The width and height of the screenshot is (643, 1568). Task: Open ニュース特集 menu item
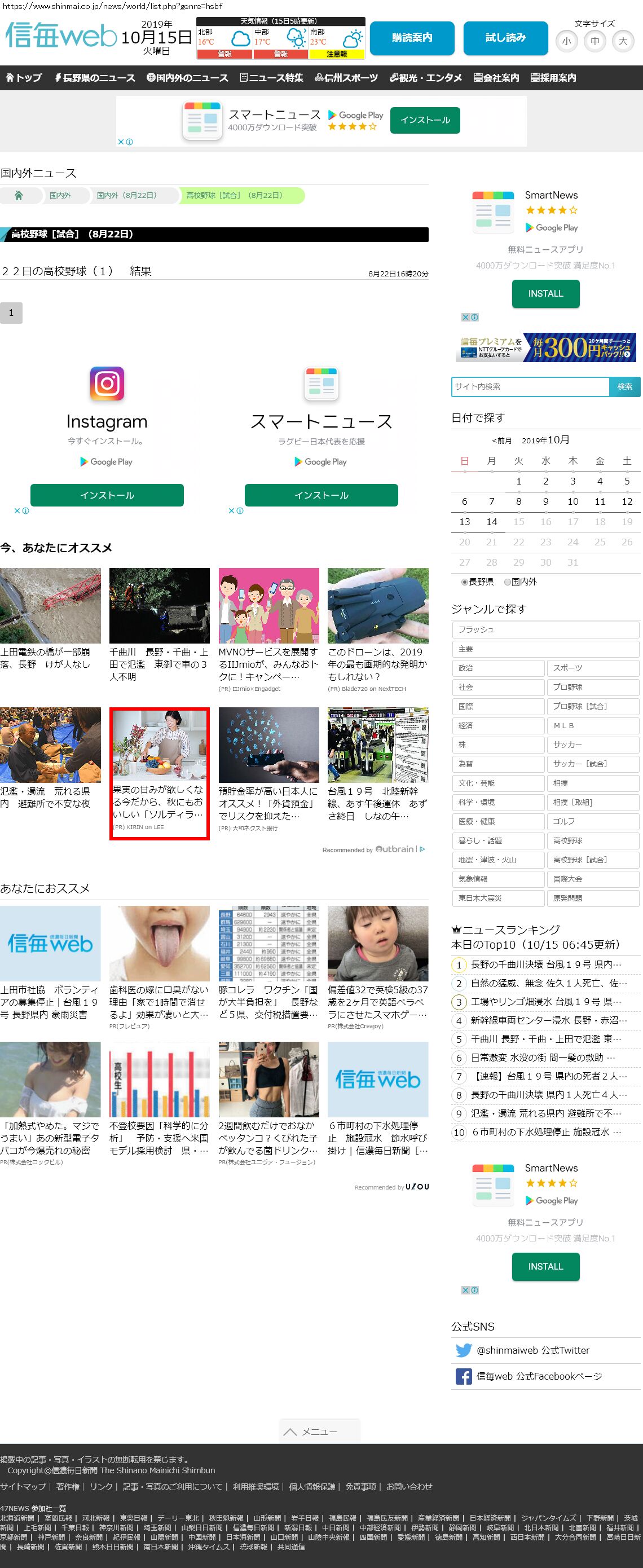(x=271, y=77)
